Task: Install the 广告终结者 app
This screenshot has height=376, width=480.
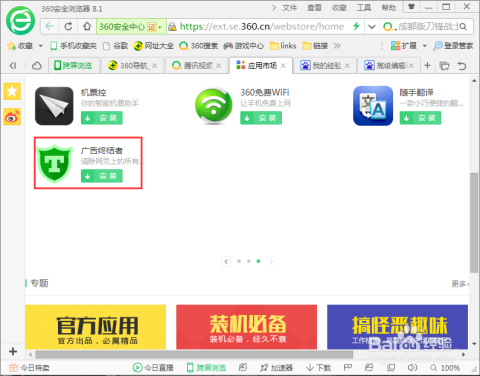Action: 102,176
